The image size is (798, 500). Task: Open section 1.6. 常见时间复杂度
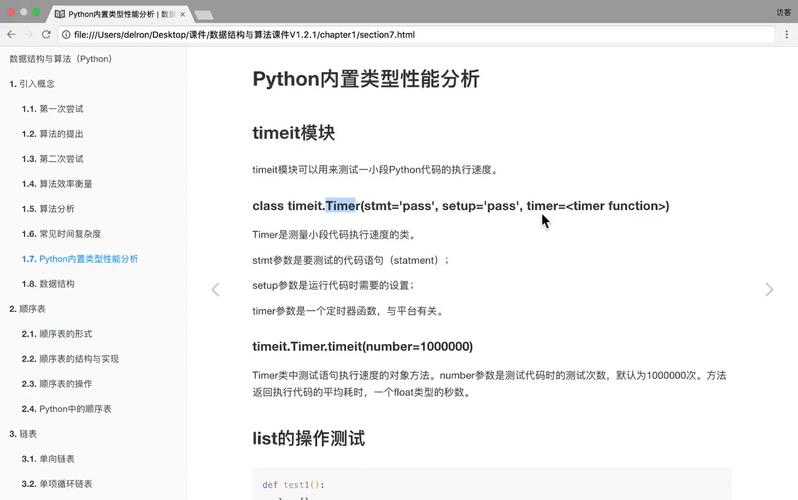(x=62, y=234)
